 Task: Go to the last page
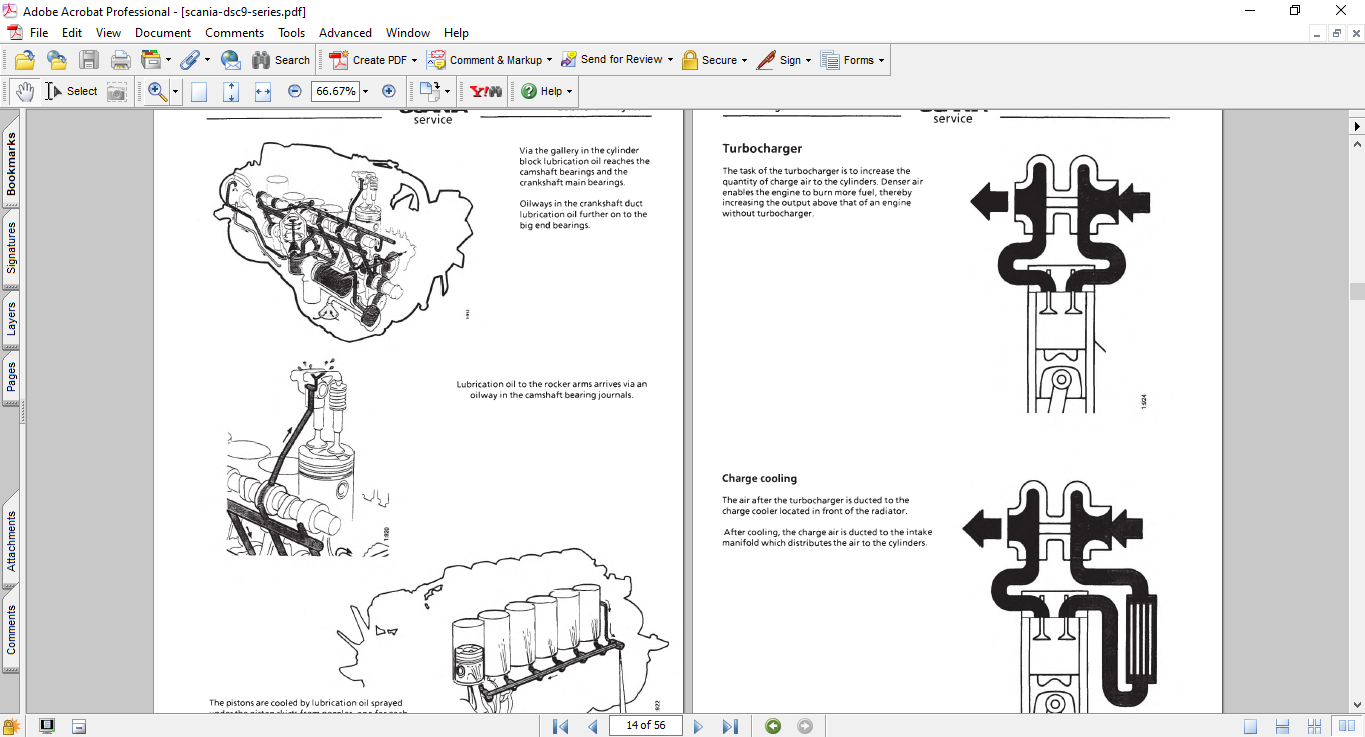730,726
